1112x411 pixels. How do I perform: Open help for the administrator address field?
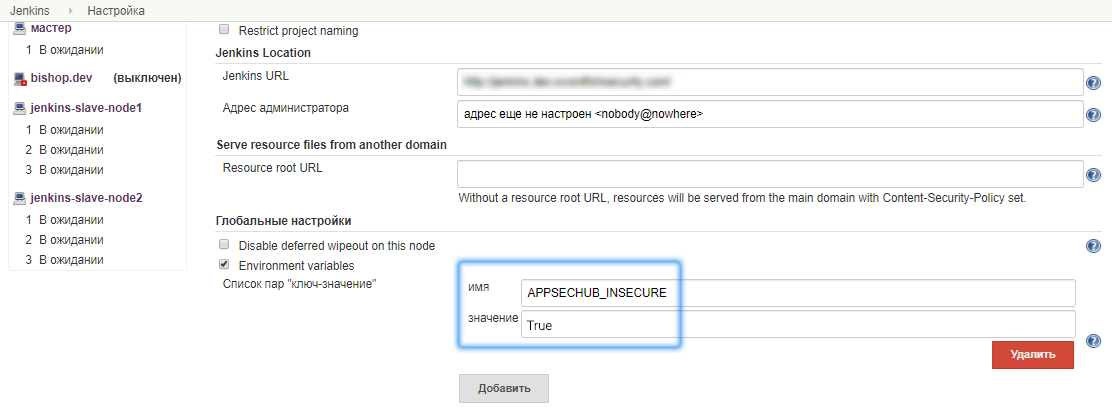point(1093,116)
